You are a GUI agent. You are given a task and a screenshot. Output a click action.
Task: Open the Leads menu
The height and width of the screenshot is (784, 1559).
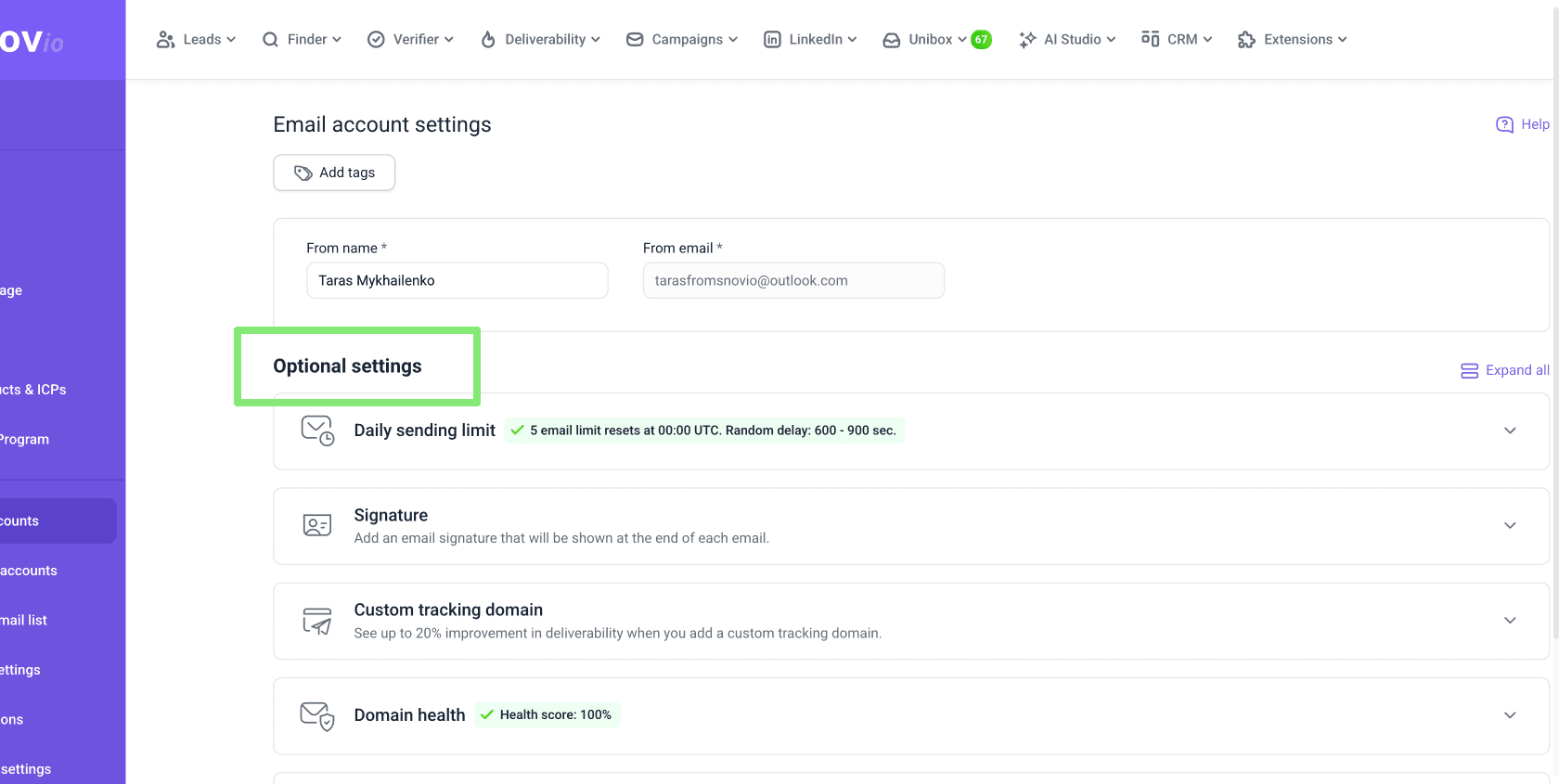click(x=196, y=39)
